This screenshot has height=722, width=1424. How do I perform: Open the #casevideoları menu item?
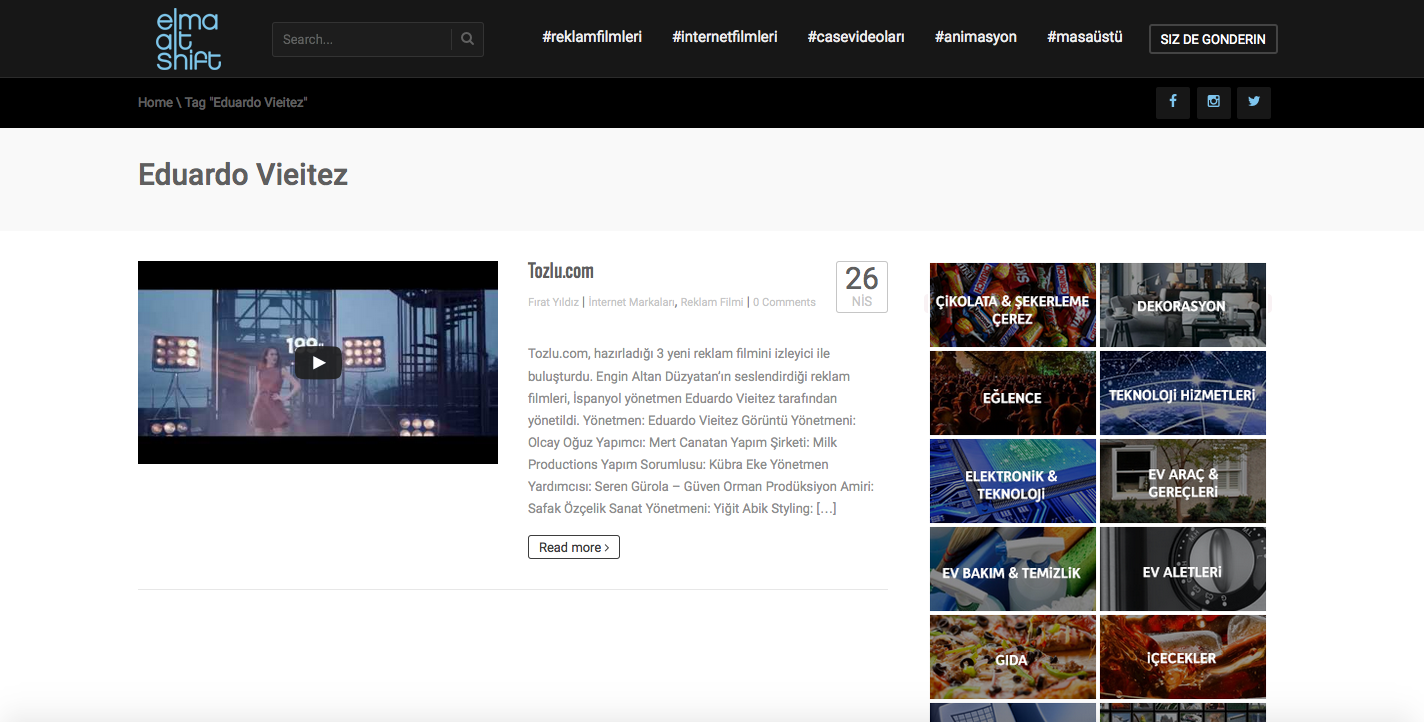[x=856, y=37]
